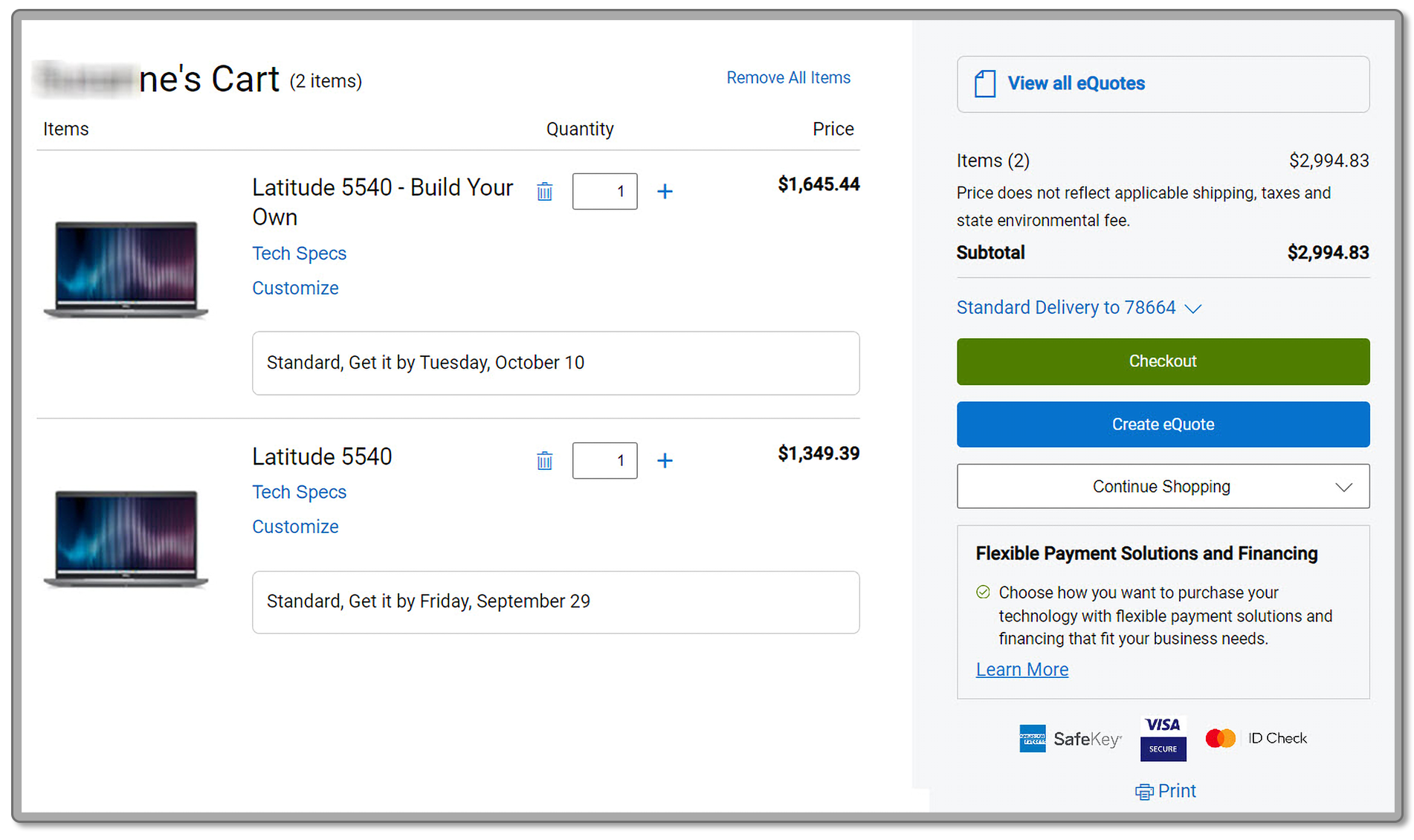Click the $1,645.44 price

(819, 184)
